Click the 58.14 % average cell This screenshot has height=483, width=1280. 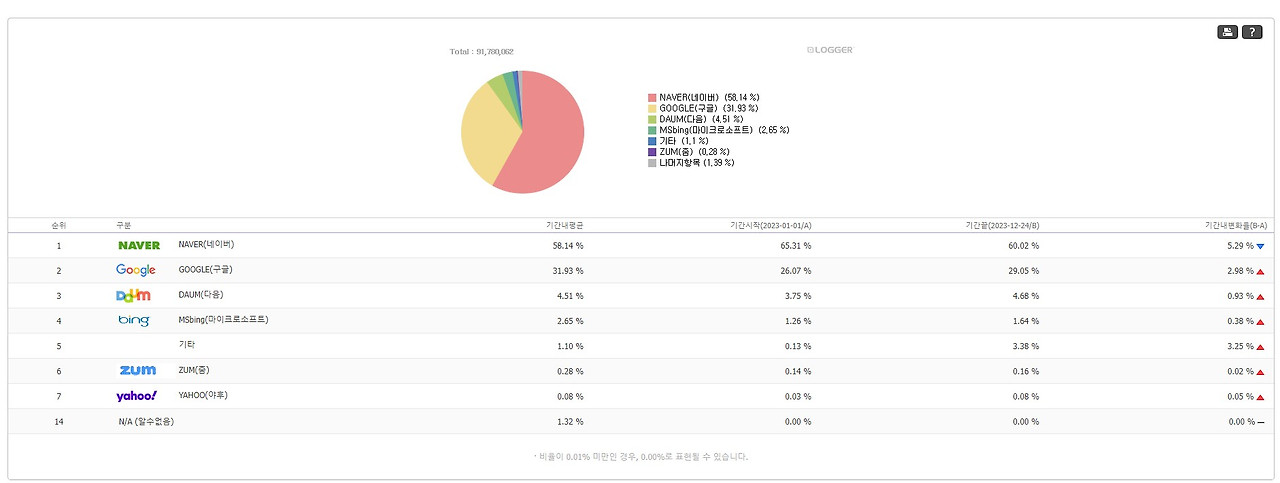[x=568, y=246]
